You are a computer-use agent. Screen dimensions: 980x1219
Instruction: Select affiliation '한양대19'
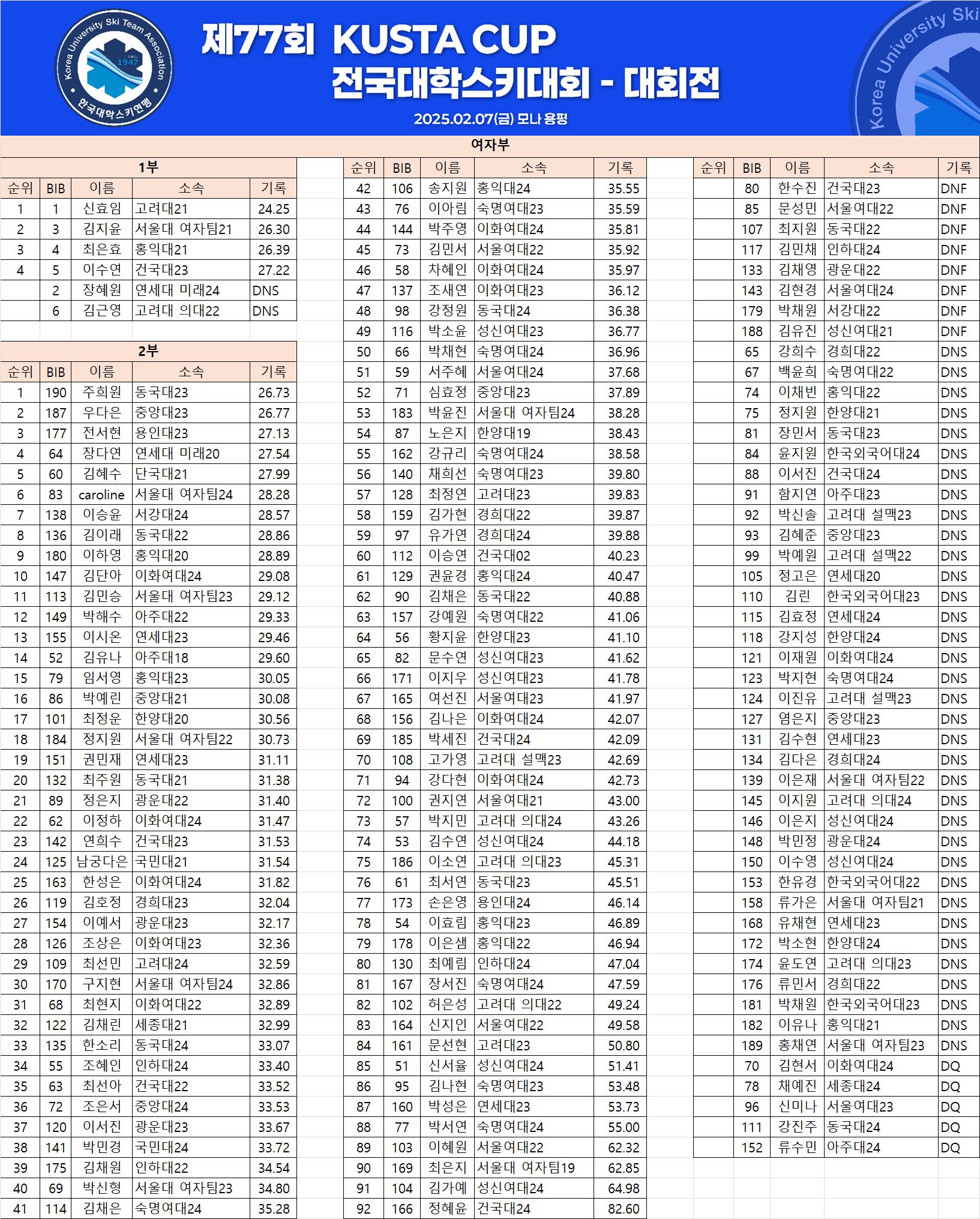click(534, 433)
